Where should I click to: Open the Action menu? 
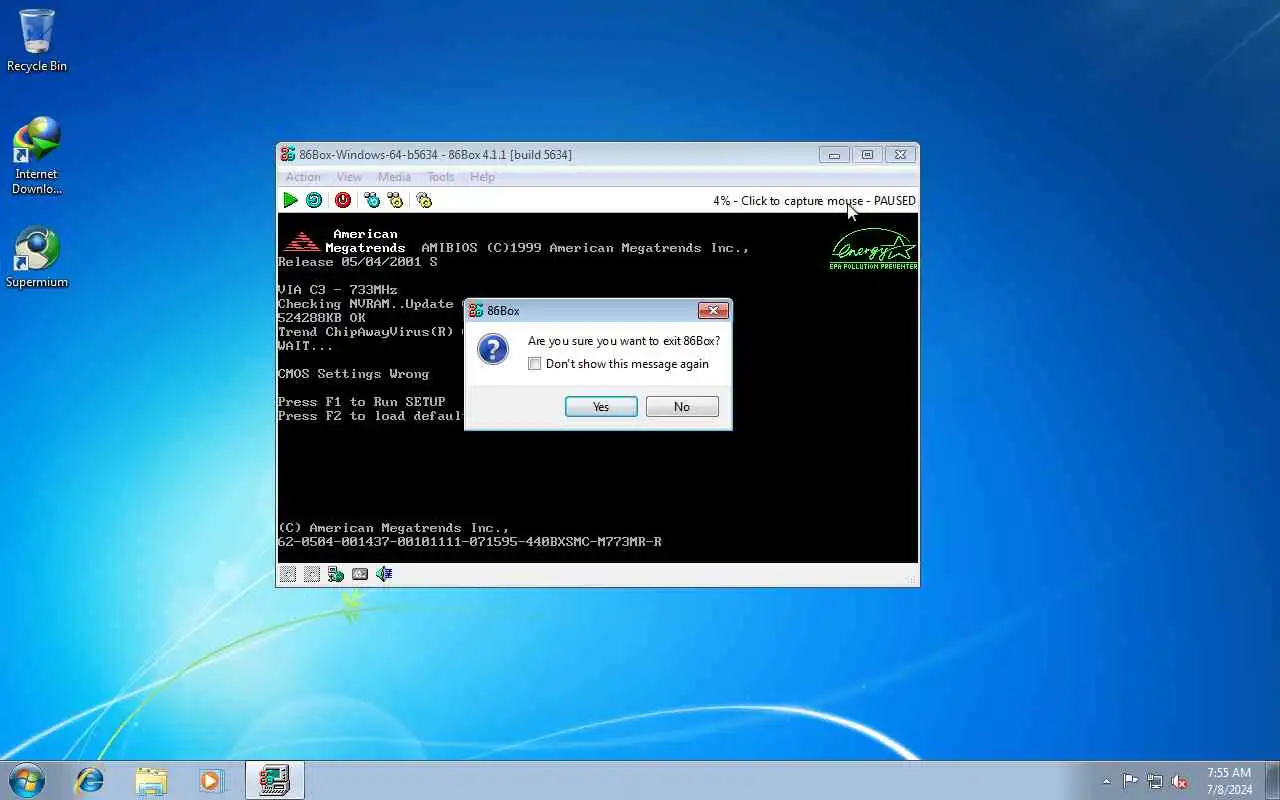point(303,177)
